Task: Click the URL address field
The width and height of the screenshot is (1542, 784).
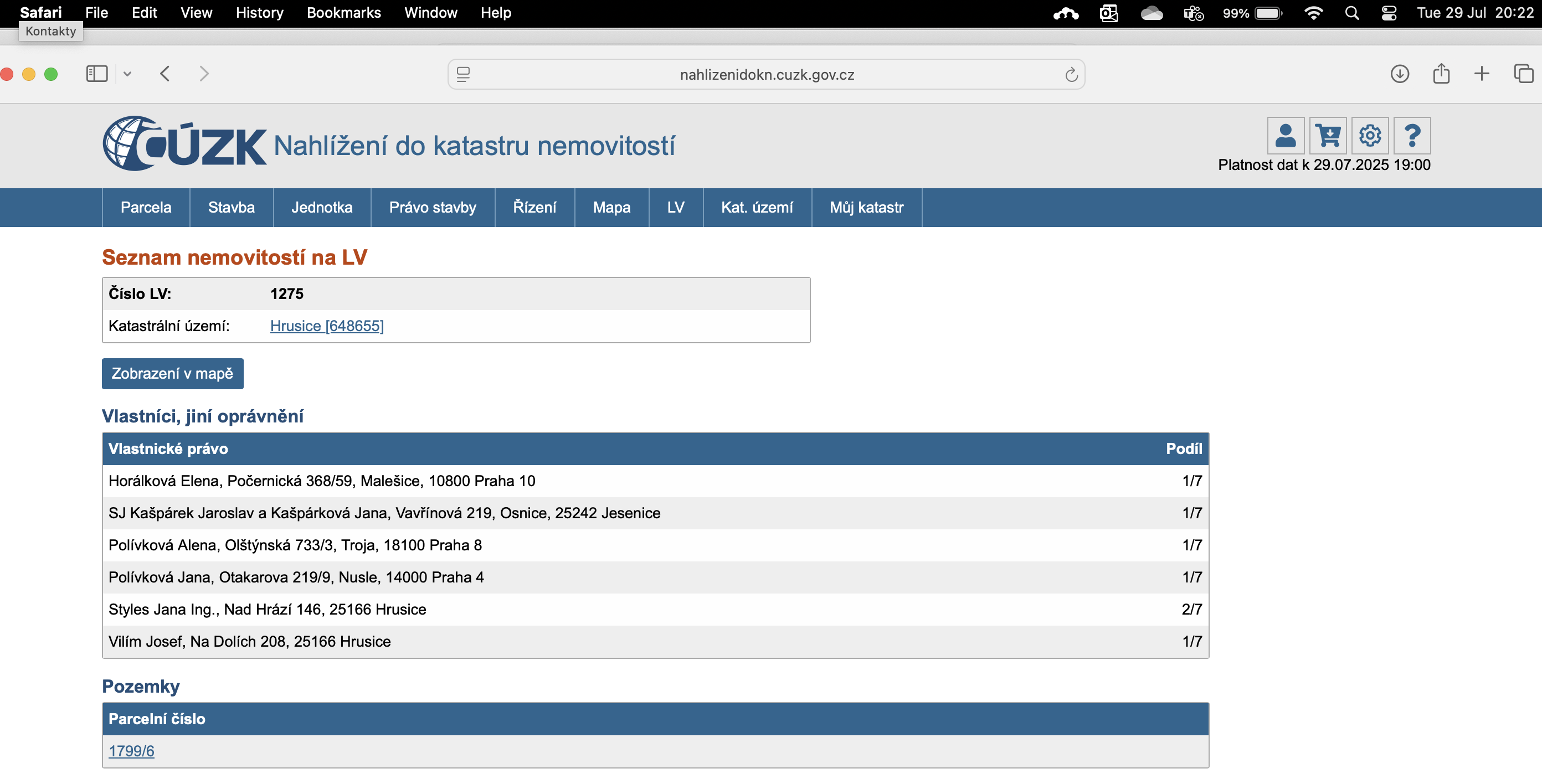Action: click(766, 75)
